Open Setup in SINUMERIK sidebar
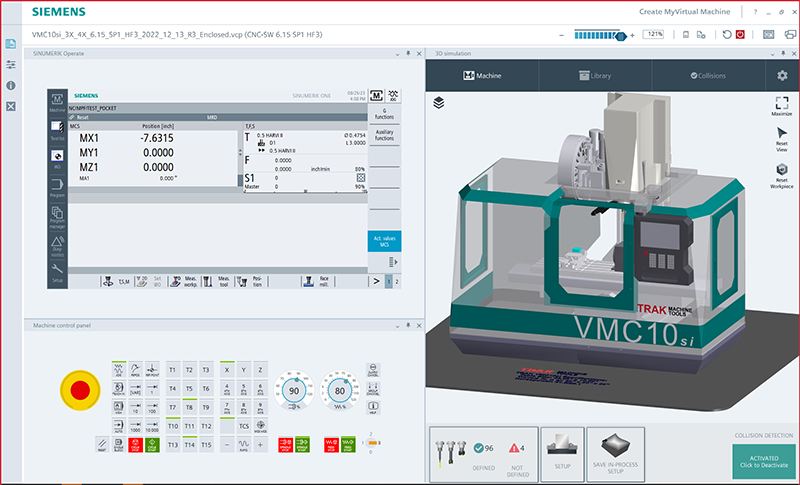The image size is (800, 485). click(57, 273)
